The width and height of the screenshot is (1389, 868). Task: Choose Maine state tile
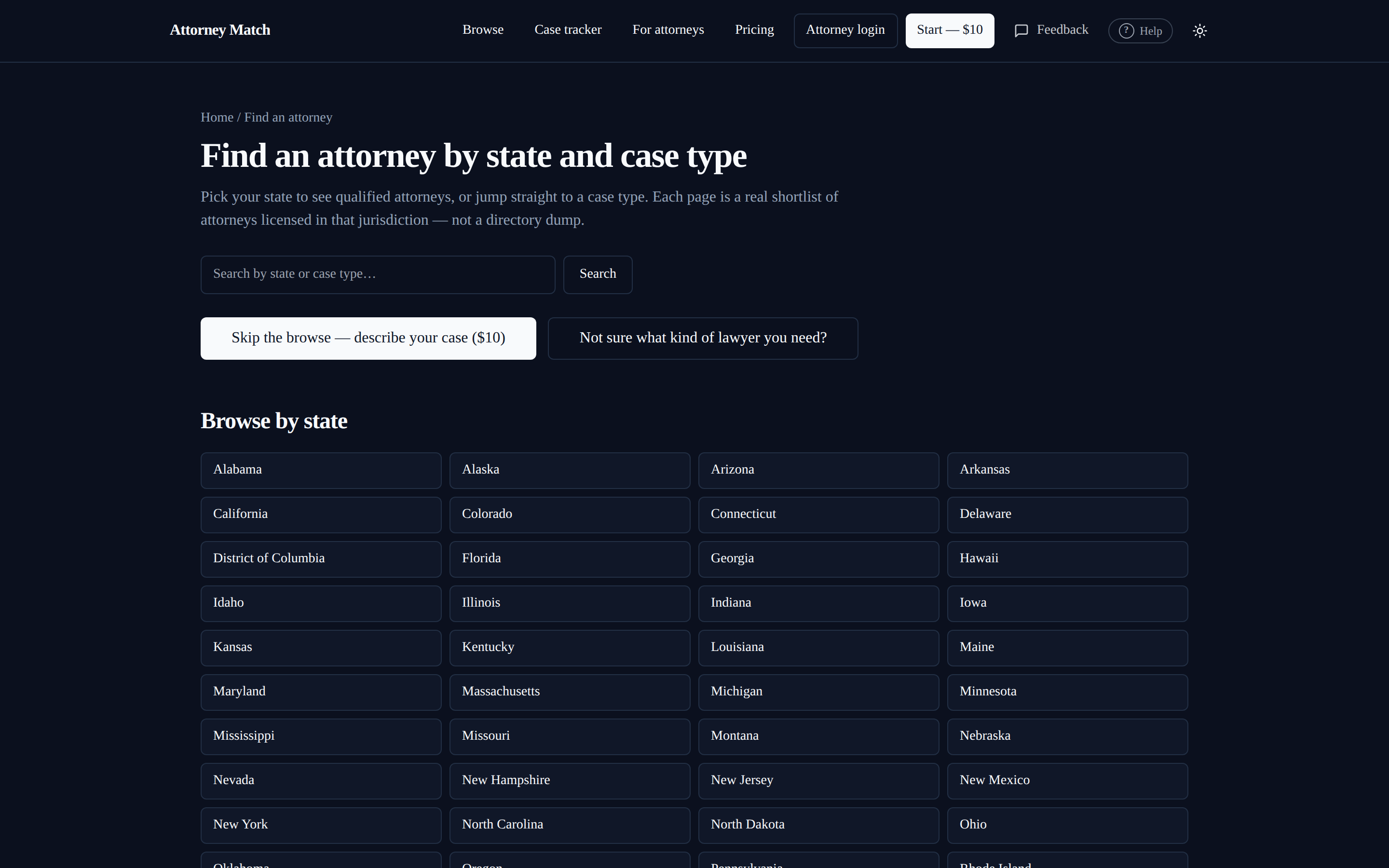[1067, 648]
